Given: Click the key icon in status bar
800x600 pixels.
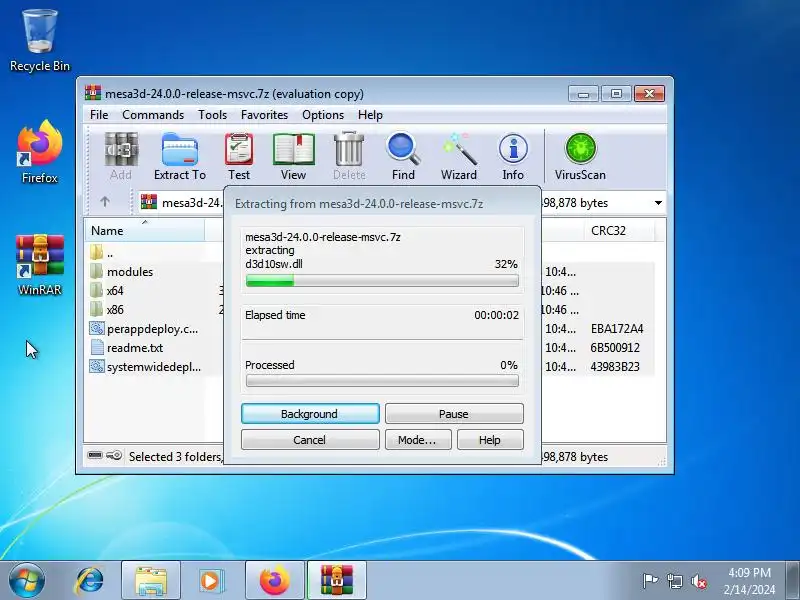Looking at the screenshot, I should [114, 455].
